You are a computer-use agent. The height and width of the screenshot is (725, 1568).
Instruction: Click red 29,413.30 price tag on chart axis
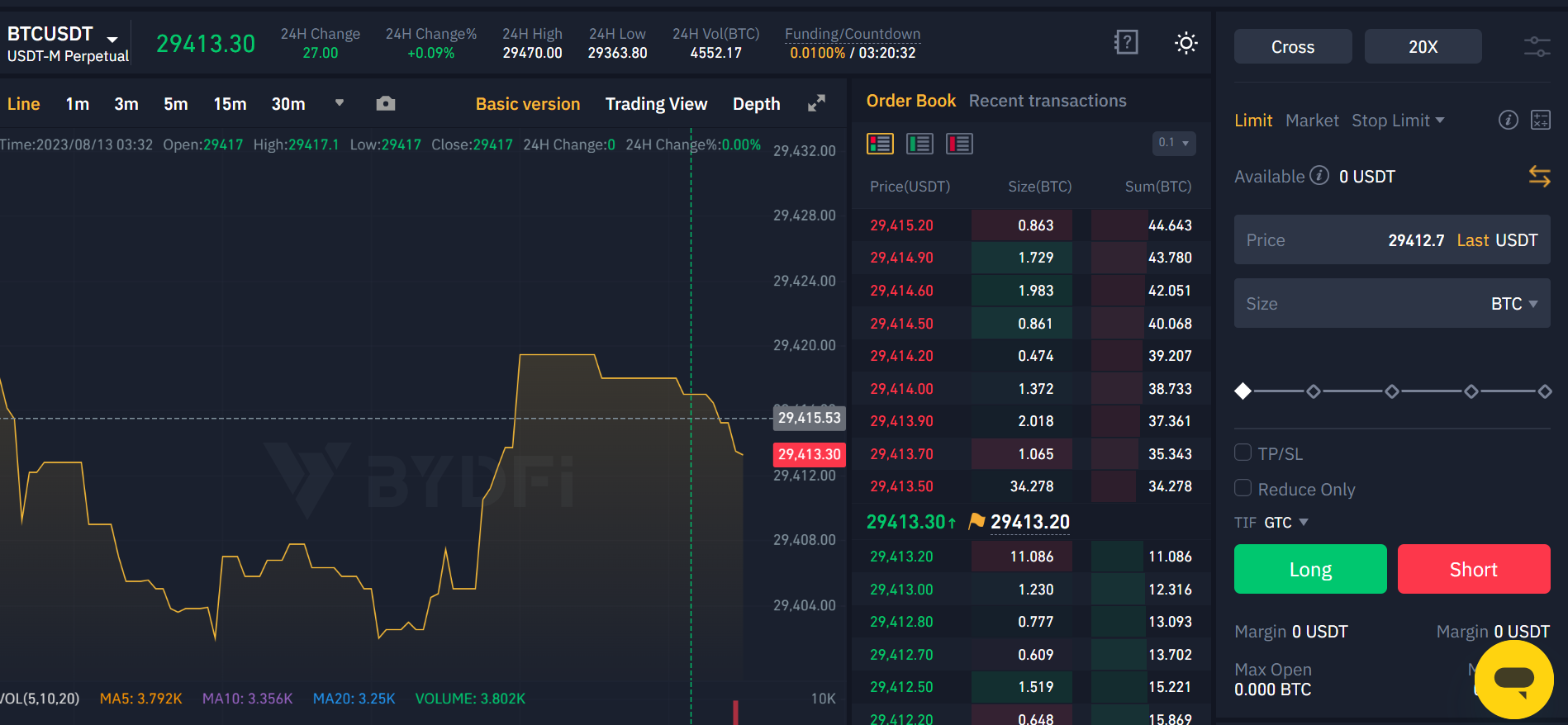pyautogui.click(x=809, y=454)
